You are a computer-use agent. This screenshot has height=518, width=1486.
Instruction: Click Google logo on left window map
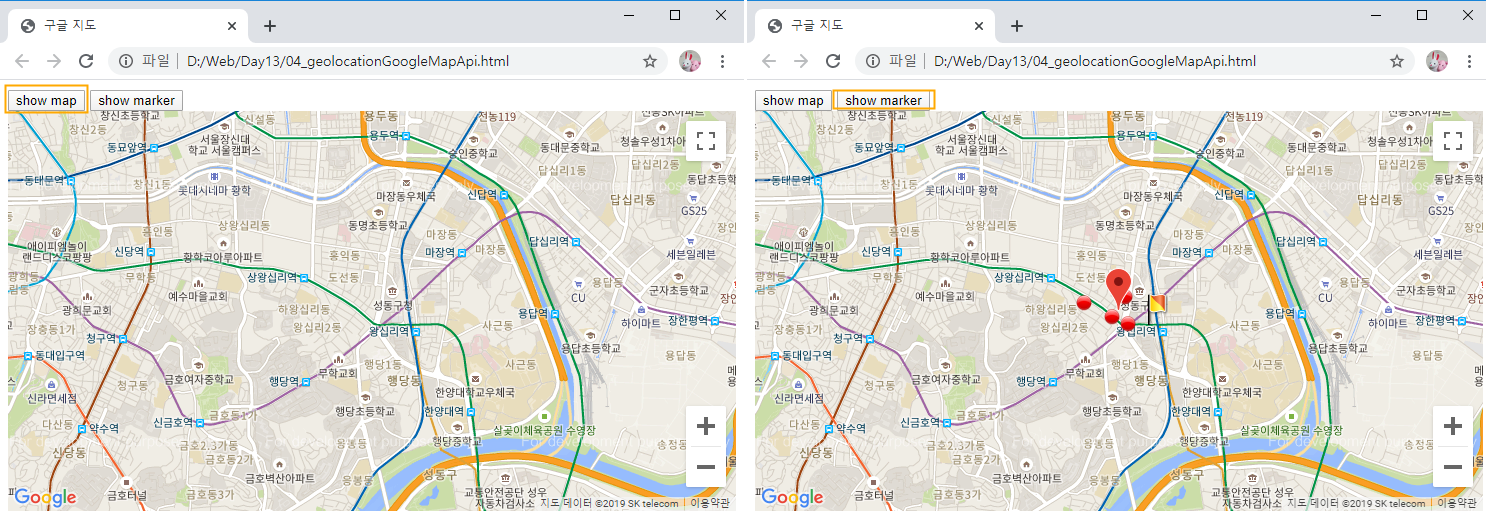coord(45,497)
